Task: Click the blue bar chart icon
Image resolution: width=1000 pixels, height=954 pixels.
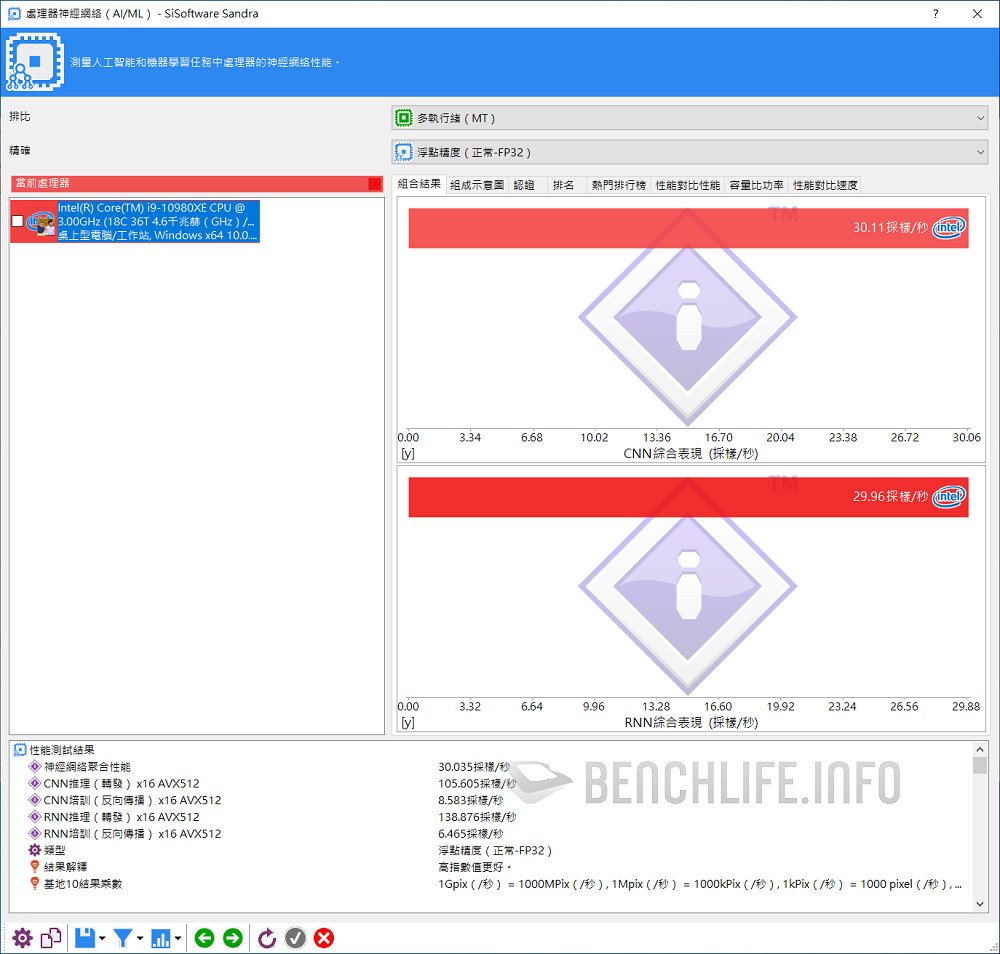Action: point(161,938)
